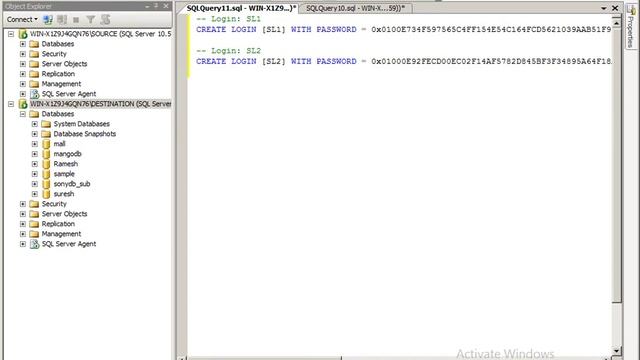Viewport: 640px width, 360px height.
Task: Collapse the DESTINATION server node
Action: coord(11,104)
